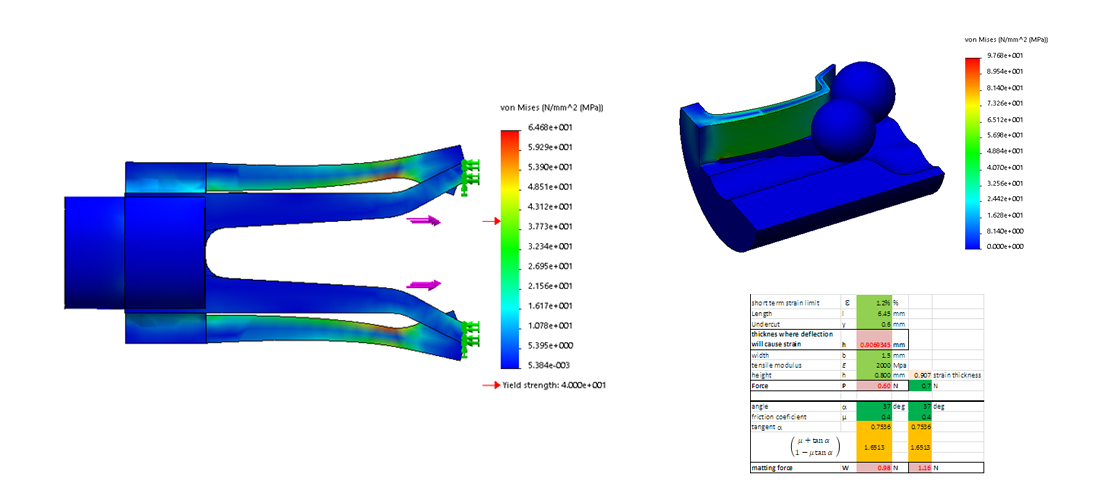Select the matting force label cell
Viewport: 1100px width, 500px height.
[796, 468]
